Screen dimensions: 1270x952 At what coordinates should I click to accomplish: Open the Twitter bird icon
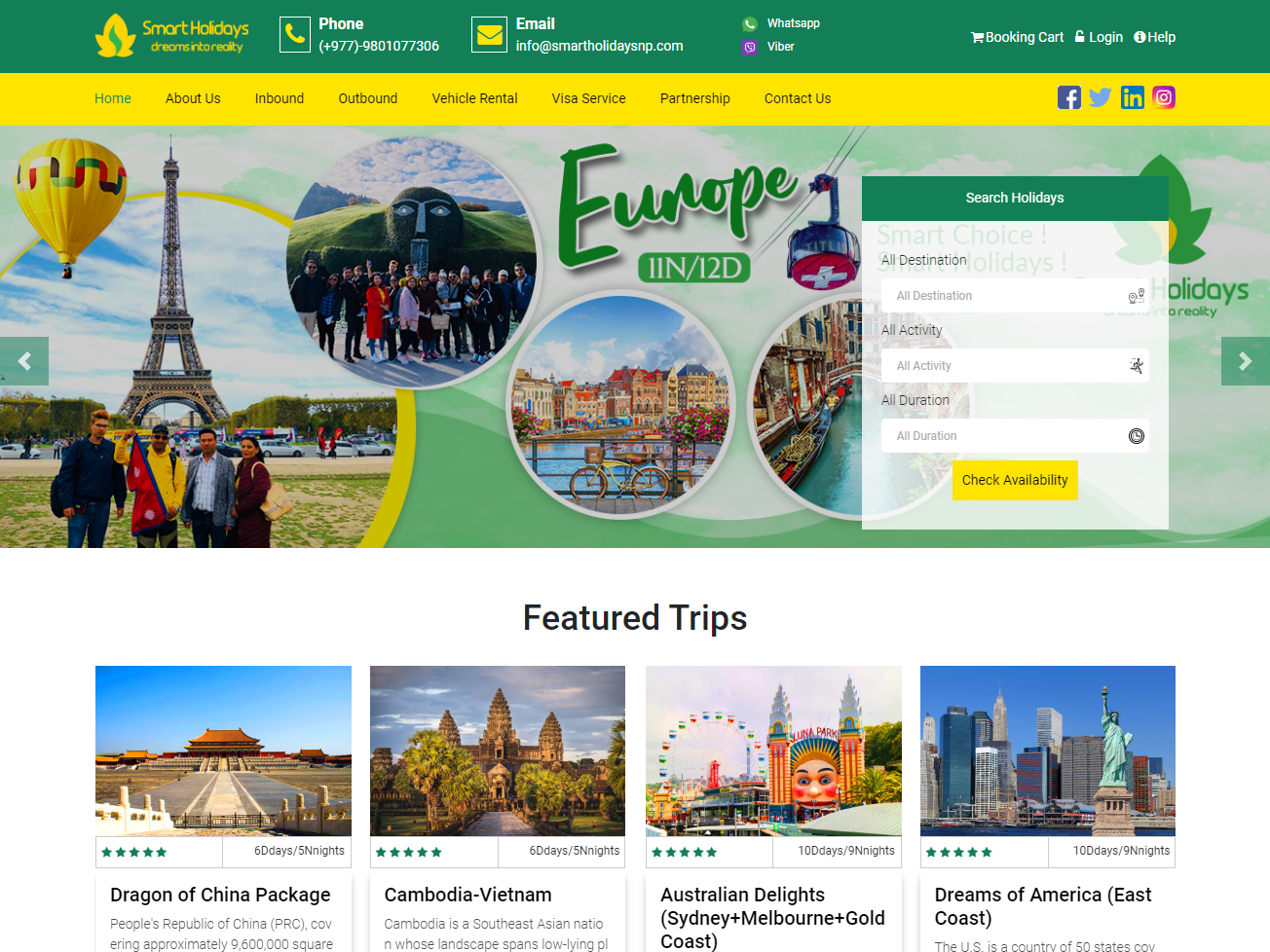(1101, 97)
